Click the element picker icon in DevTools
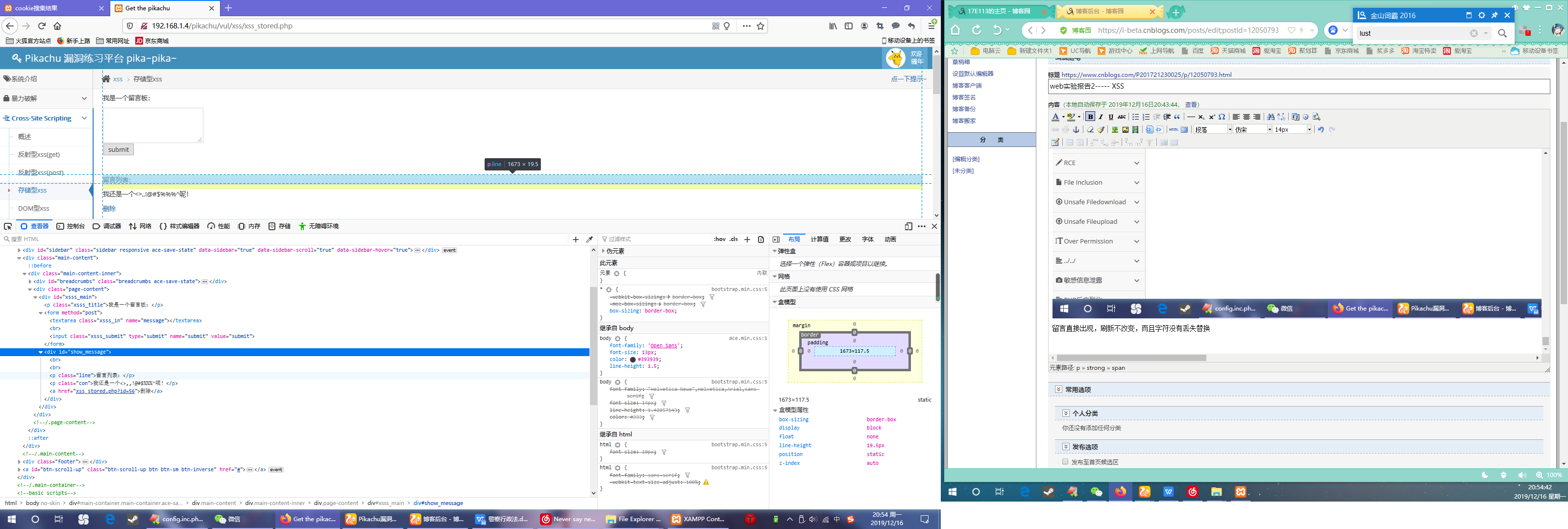This screenshot has width=1568, height=529. point(8,226)
